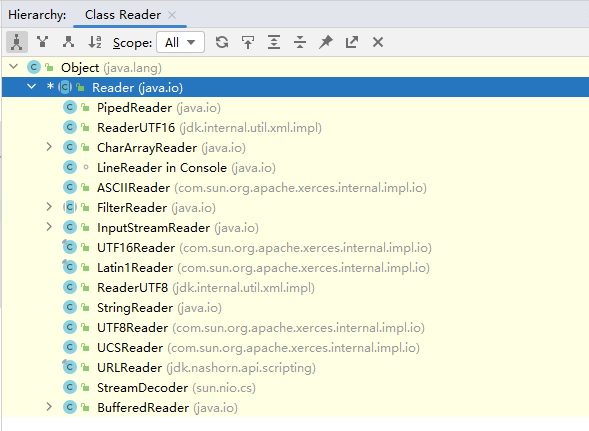Select FilterReader class row
This screenshot has height=431, width=589.
[295, 208]
